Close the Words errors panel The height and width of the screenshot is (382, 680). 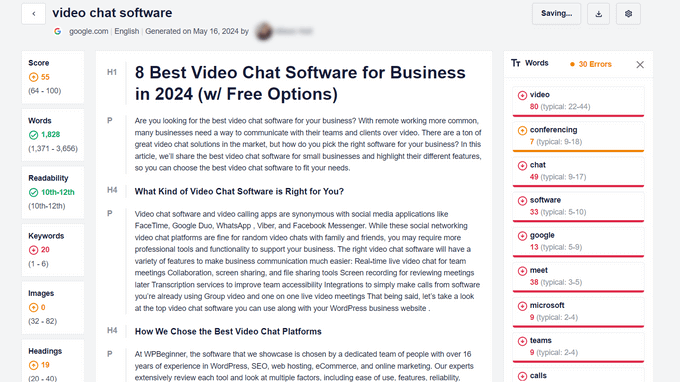tap(640, 65)
